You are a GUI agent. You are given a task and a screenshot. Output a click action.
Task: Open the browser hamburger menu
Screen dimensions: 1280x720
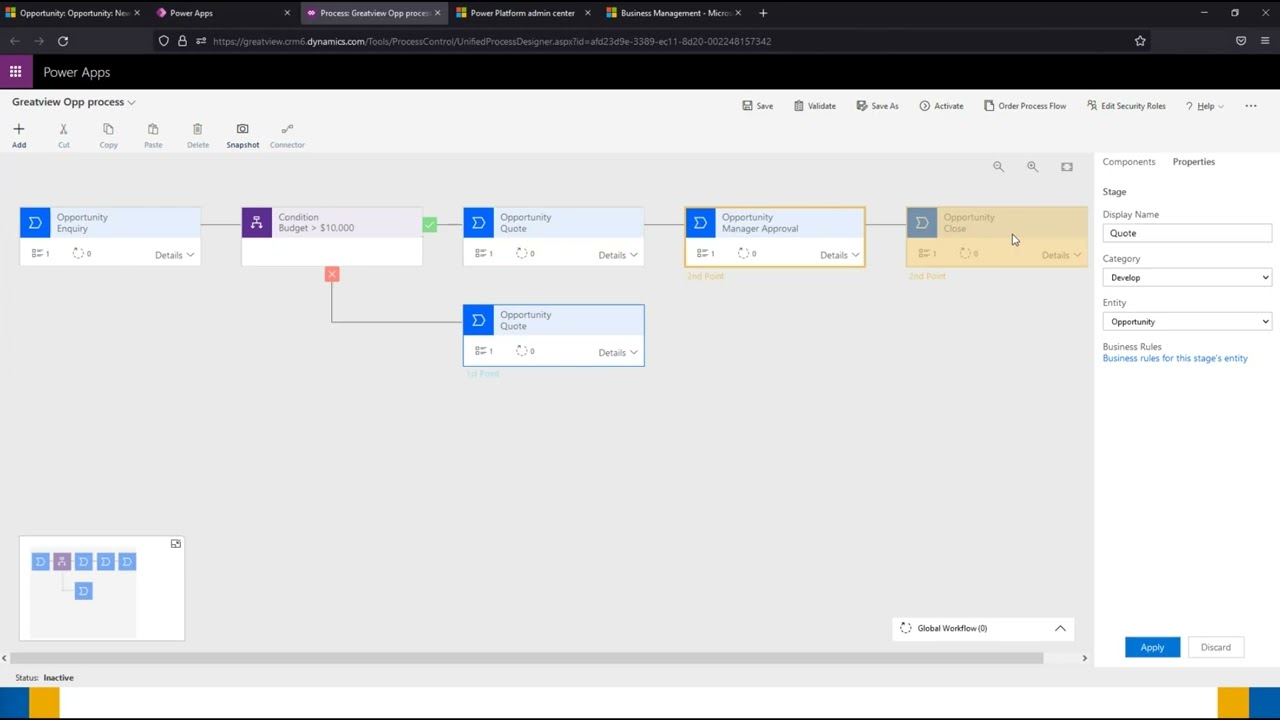[1265, 41]
